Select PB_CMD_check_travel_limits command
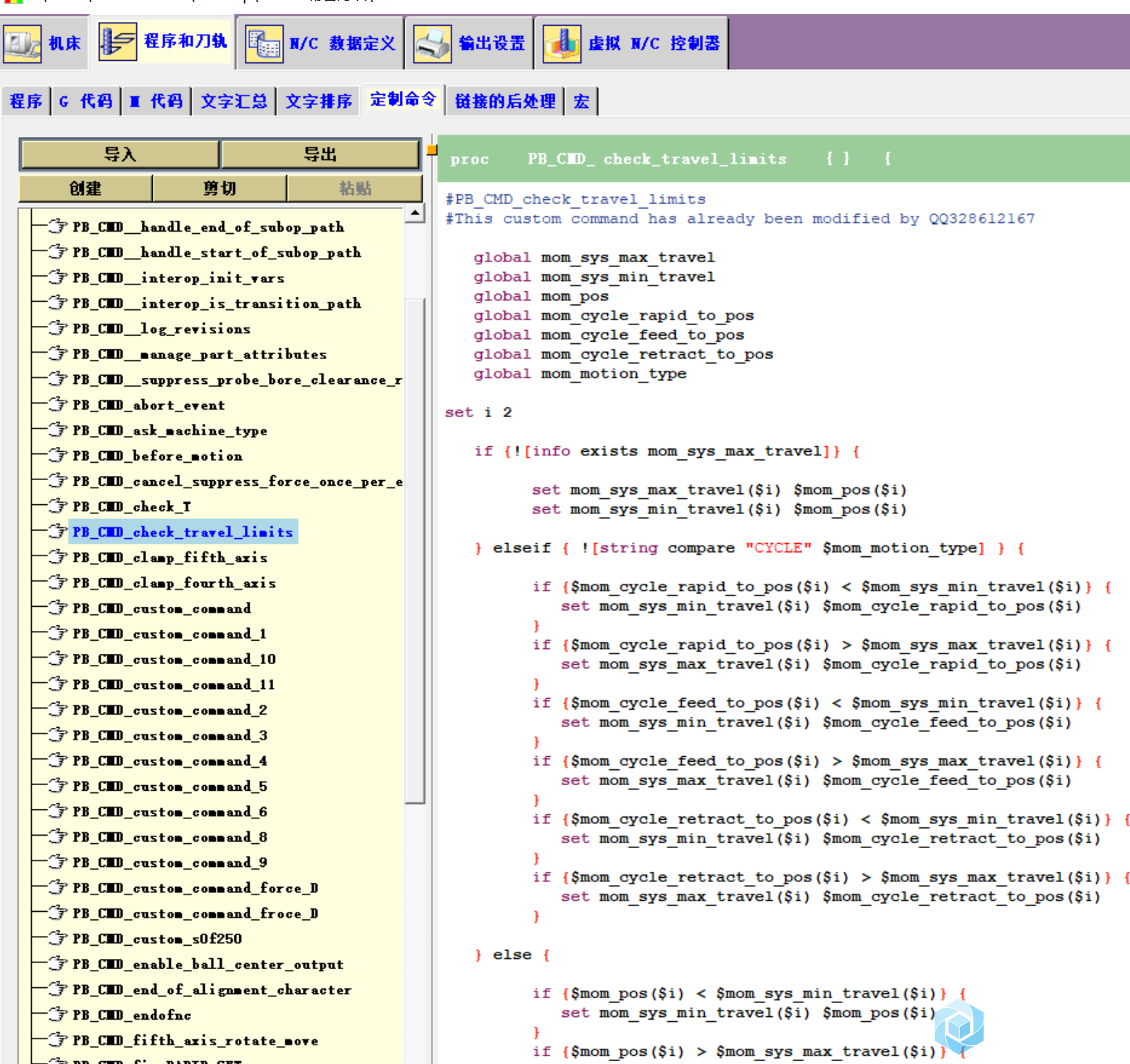1130x1064 pixels. (183, 532)
